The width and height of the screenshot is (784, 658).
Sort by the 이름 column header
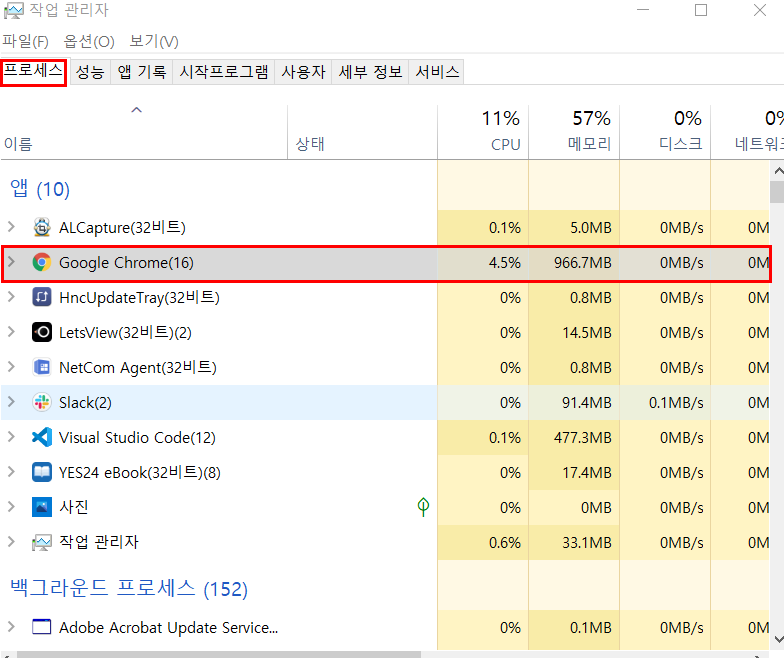click(144, 132)
